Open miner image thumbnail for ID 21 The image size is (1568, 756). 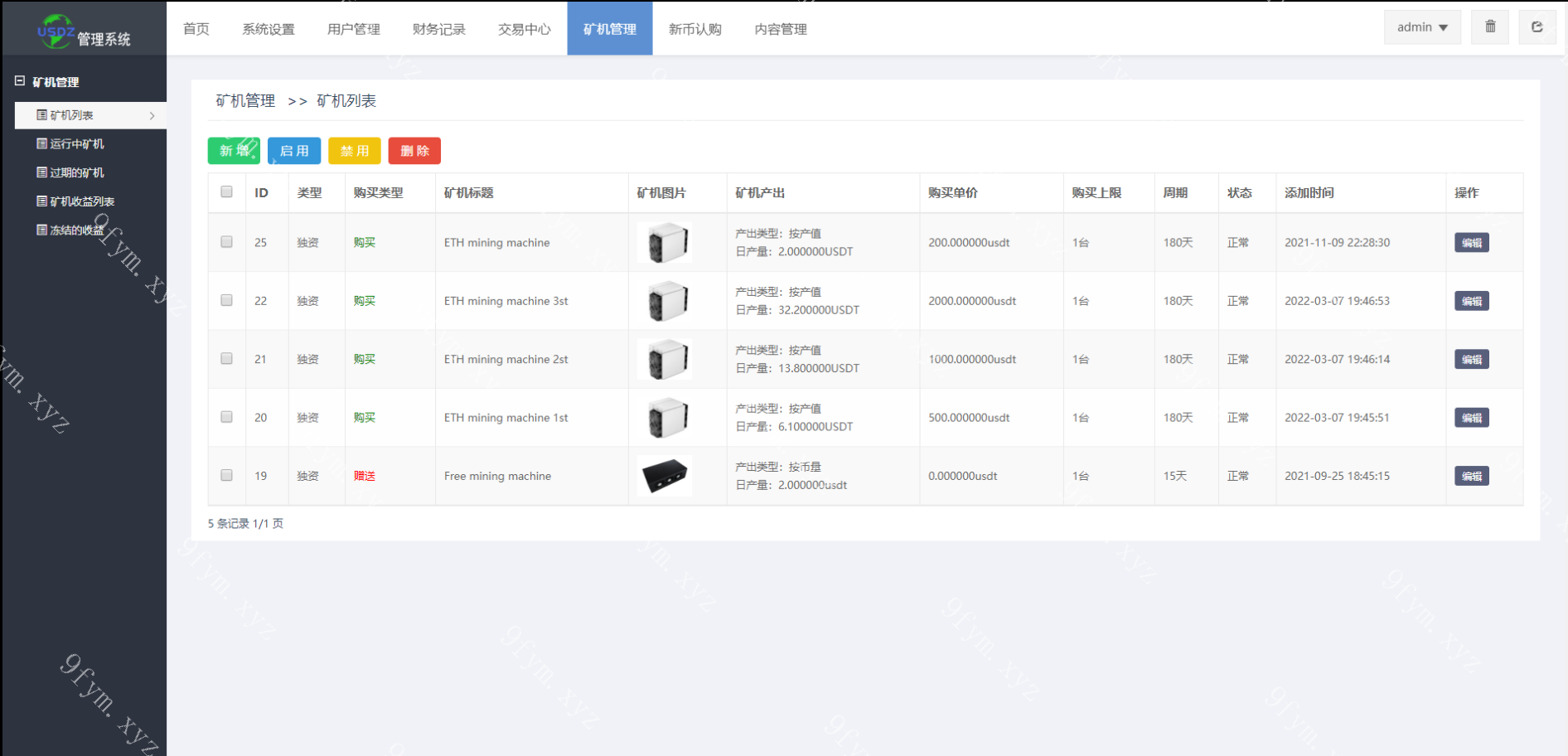(x=665, y=359)
